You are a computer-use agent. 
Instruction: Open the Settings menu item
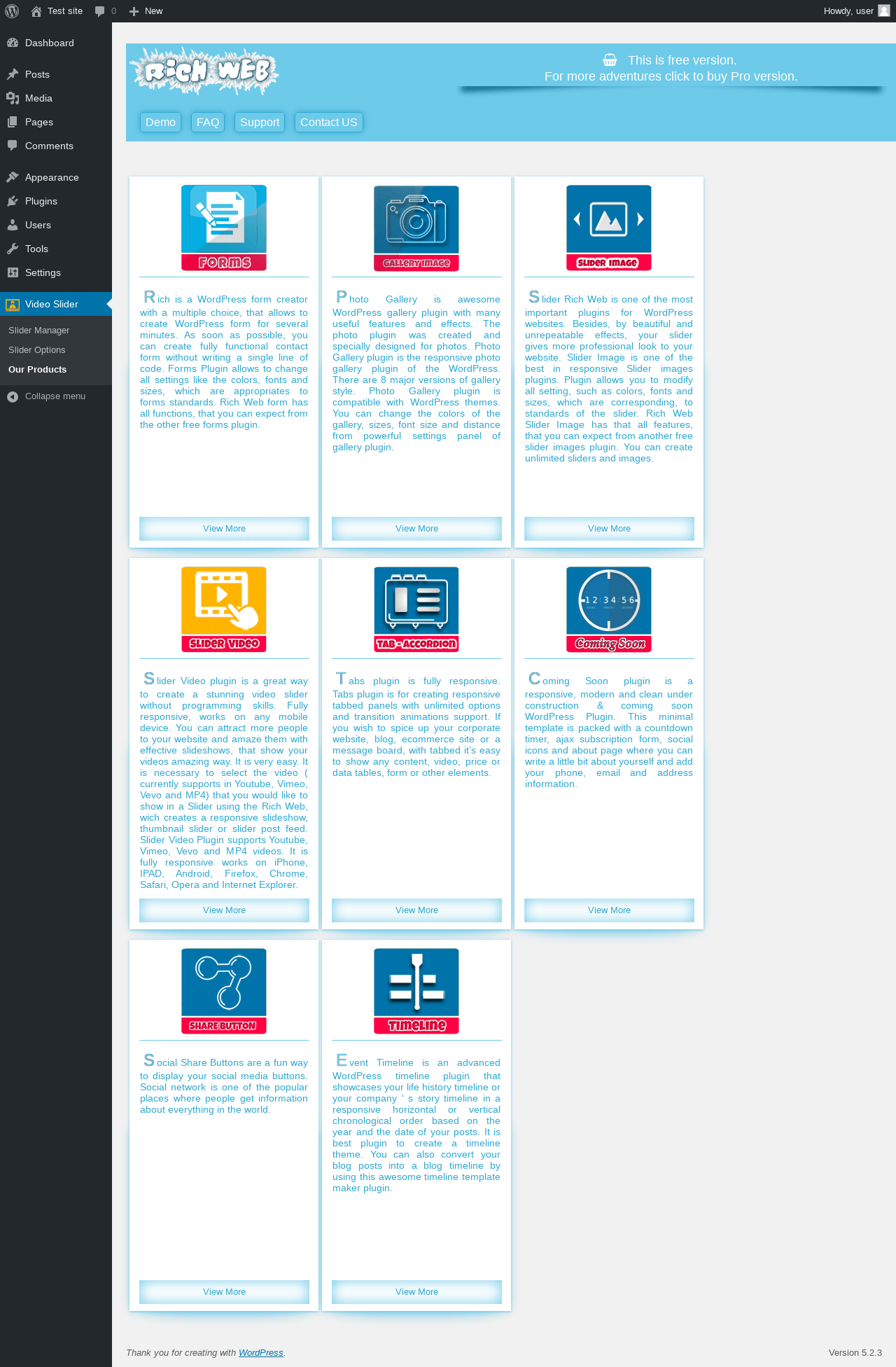coord(56,272)
